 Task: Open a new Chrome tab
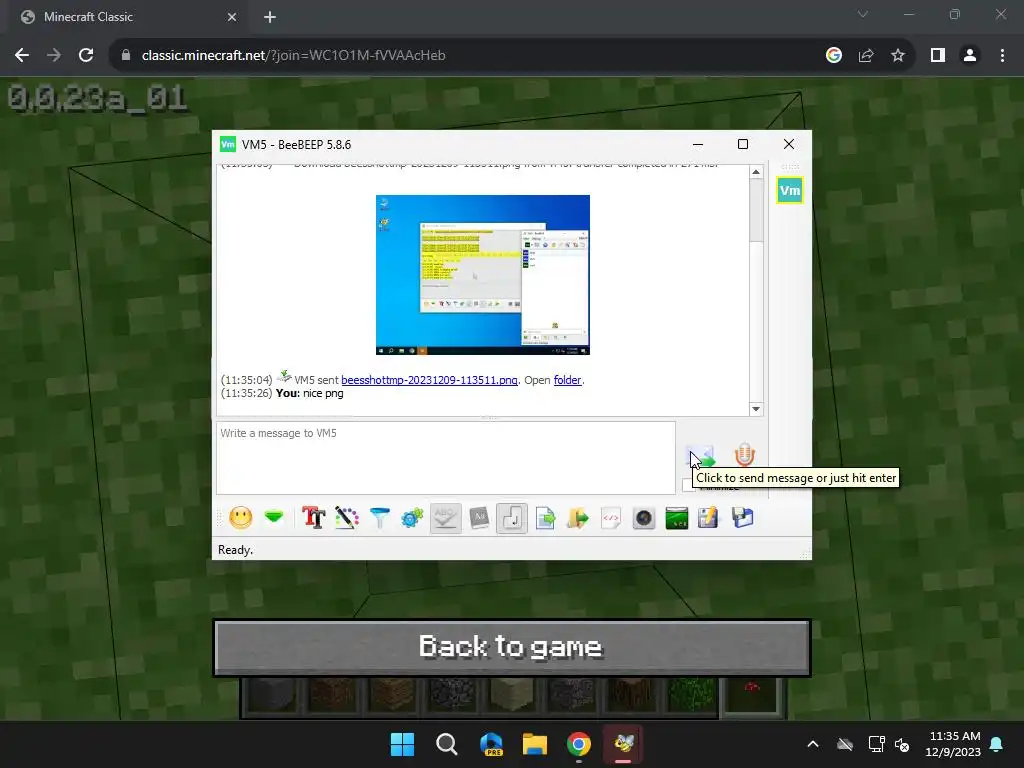tap(270, 17)
